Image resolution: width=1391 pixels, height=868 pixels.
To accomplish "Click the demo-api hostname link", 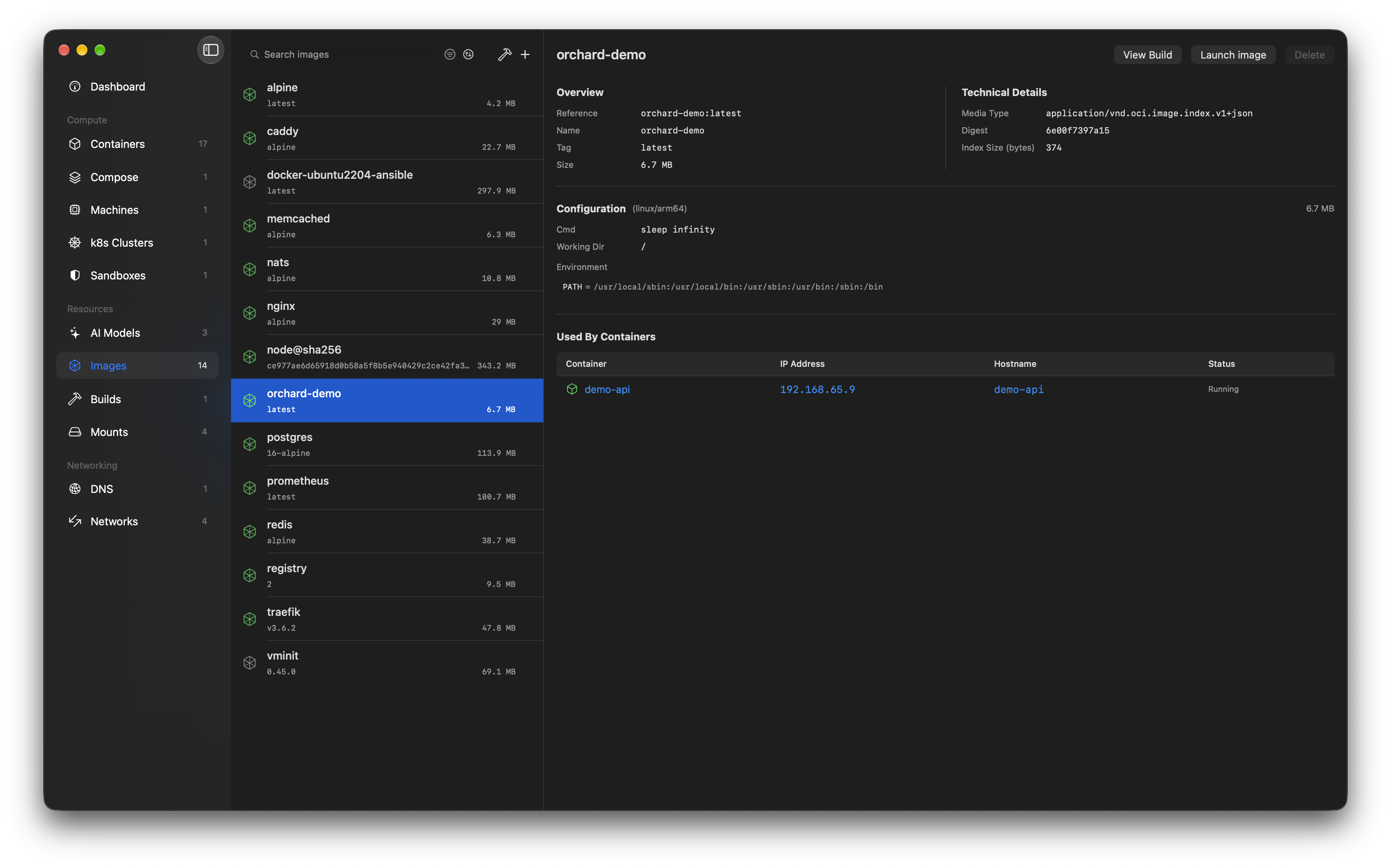I will point(1018,389).
